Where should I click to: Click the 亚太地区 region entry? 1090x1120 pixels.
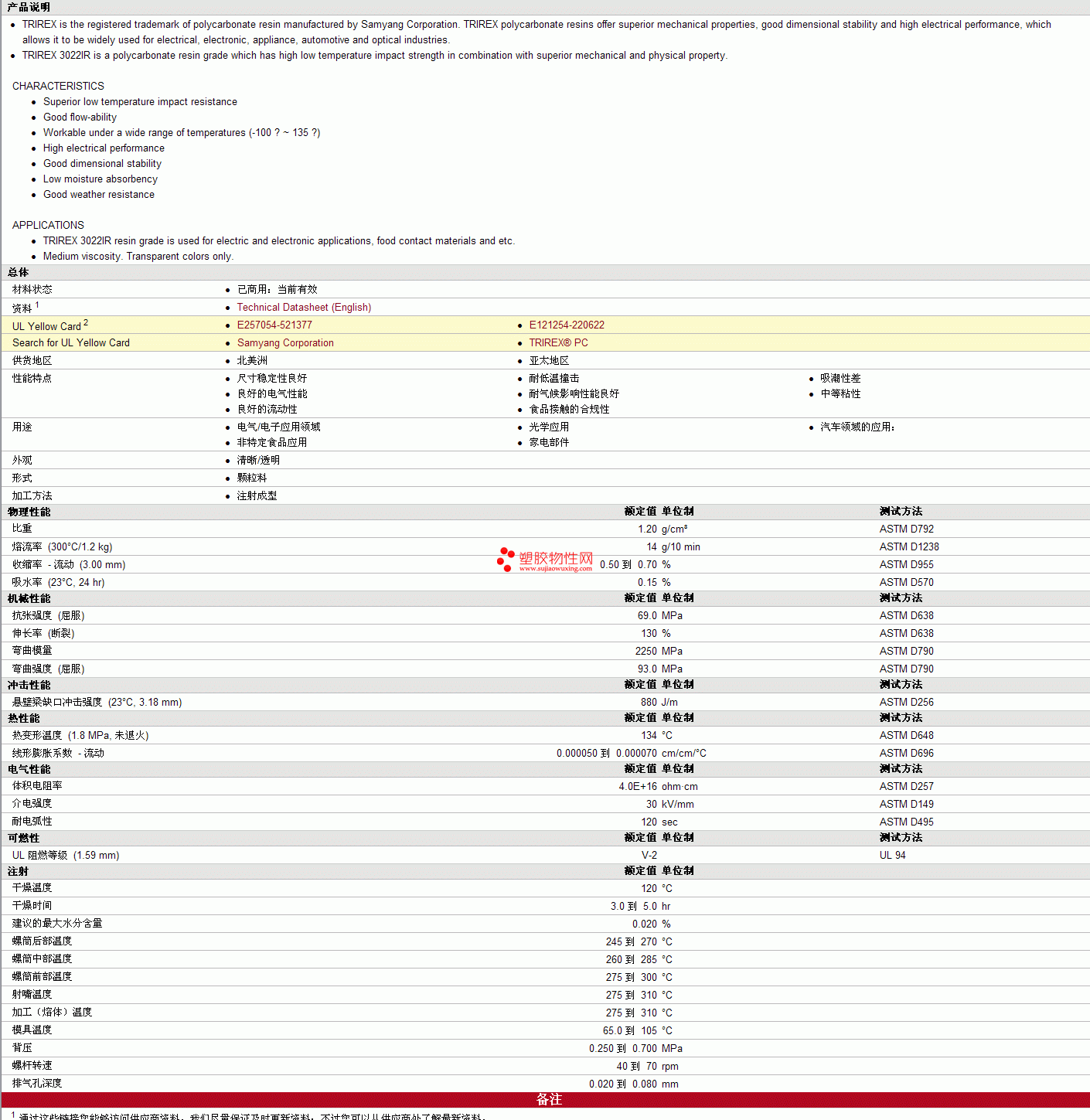tap(549, 361)
